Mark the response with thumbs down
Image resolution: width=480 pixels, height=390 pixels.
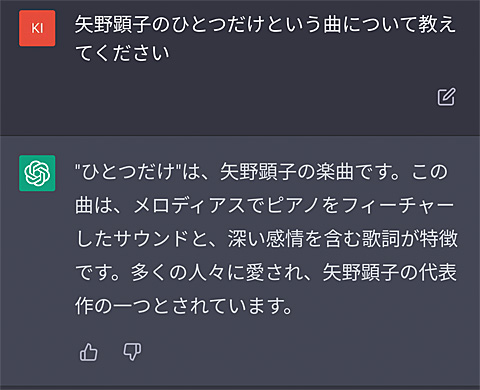(x=132, y=352)
